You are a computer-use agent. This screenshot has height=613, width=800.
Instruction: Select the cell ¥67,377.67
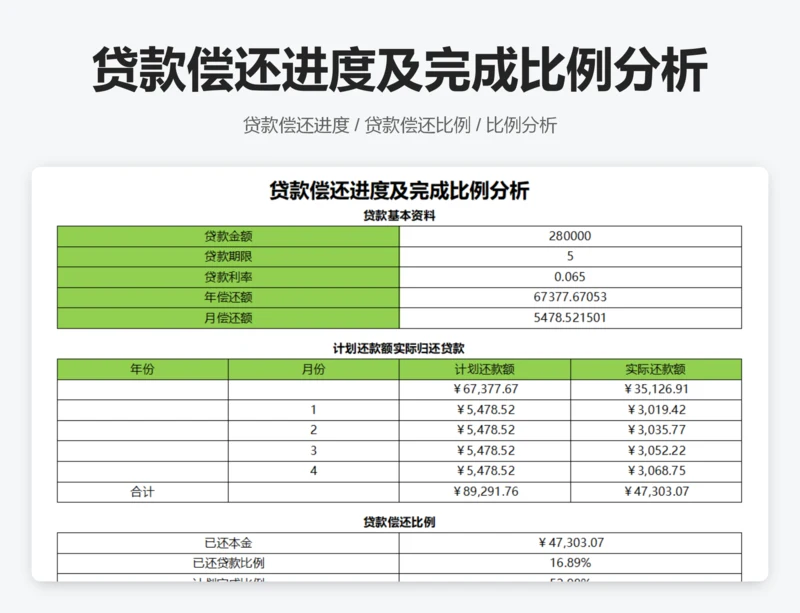(x=485, y=389)
